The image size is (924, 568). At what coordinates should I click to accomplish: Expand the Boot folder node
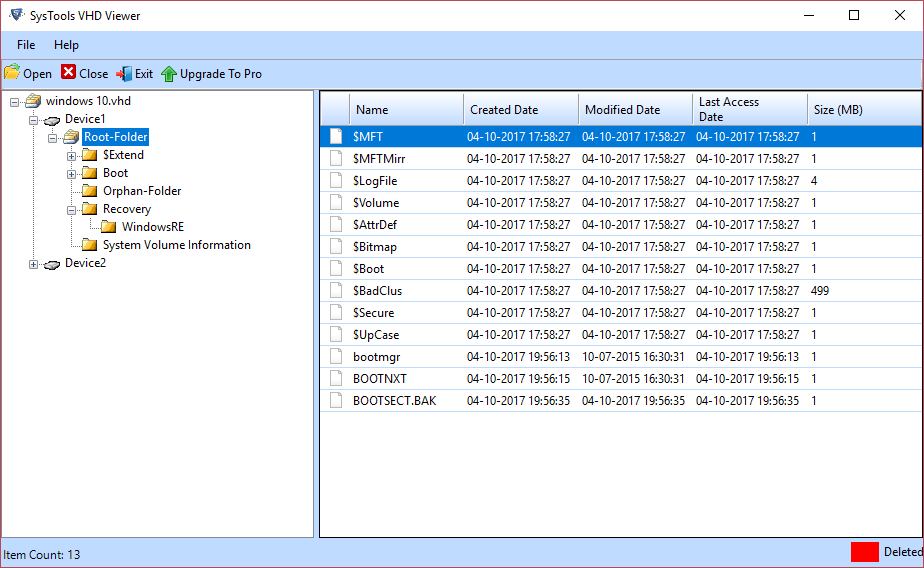71,174
